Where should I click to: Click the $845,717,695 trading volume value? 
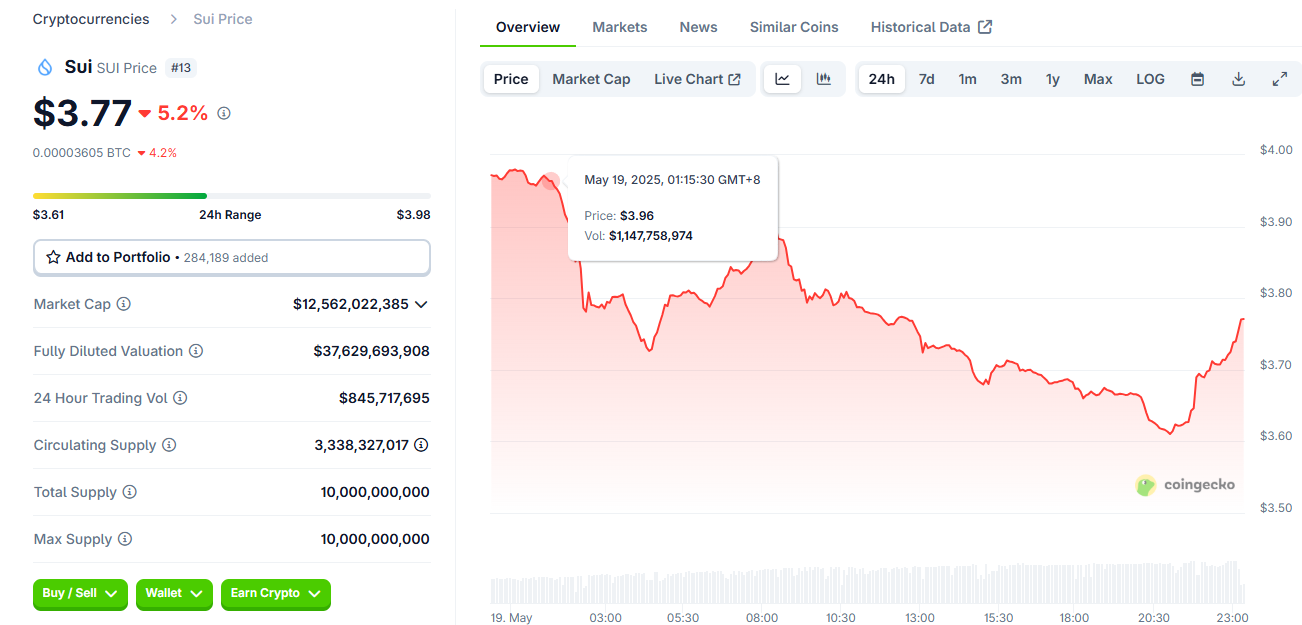[384, 398]
